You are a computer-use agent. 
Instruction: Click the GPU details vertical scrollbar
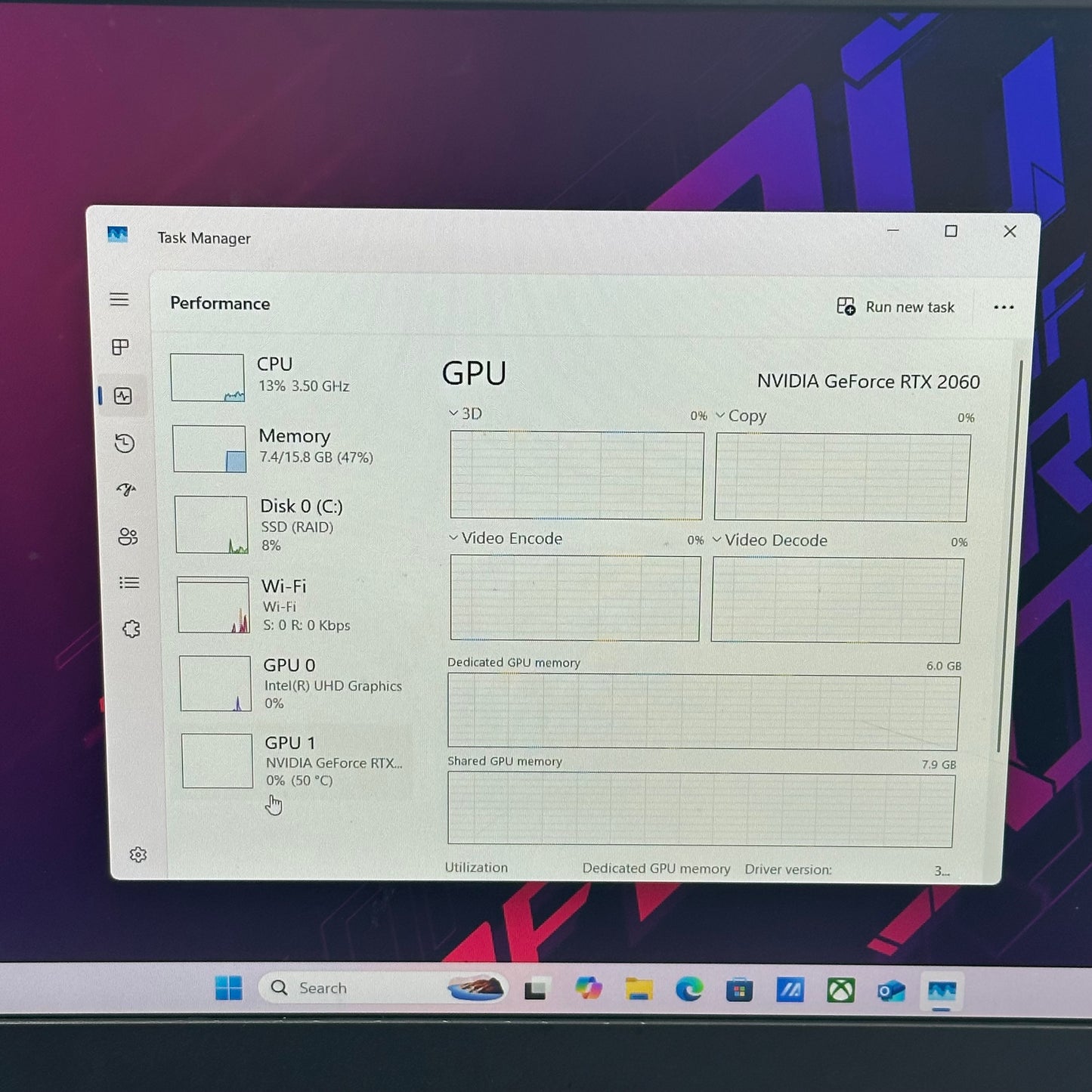click(1010, 555)
